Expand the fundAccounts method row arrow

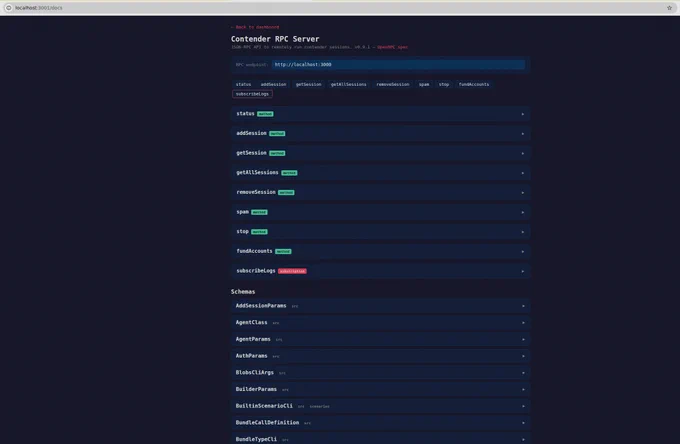tap(523, 251)
